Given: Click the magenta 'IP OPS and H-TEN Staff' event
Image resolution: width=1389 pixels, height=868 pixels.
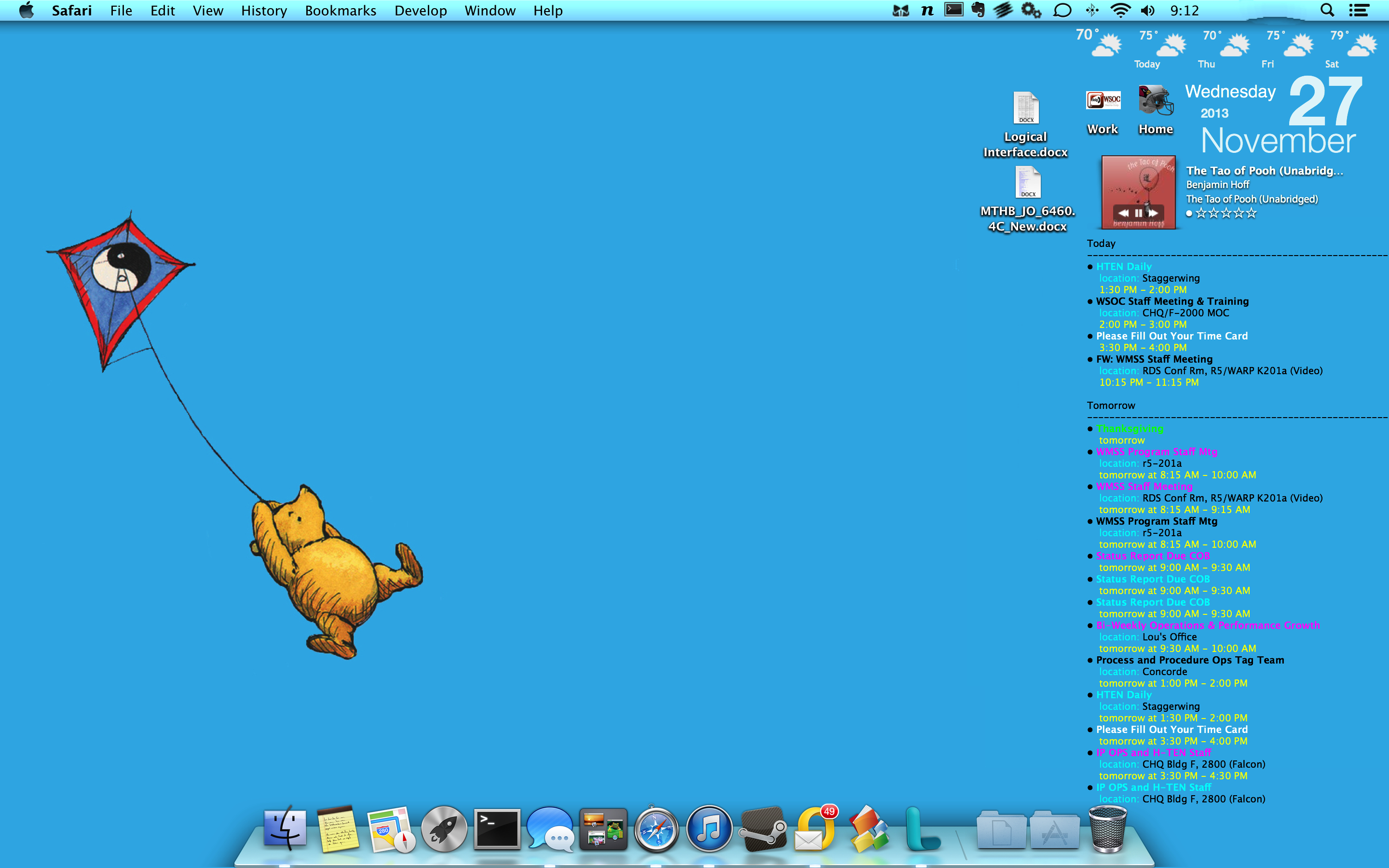Looking at the screenshot, I should tap(1154, 753).
